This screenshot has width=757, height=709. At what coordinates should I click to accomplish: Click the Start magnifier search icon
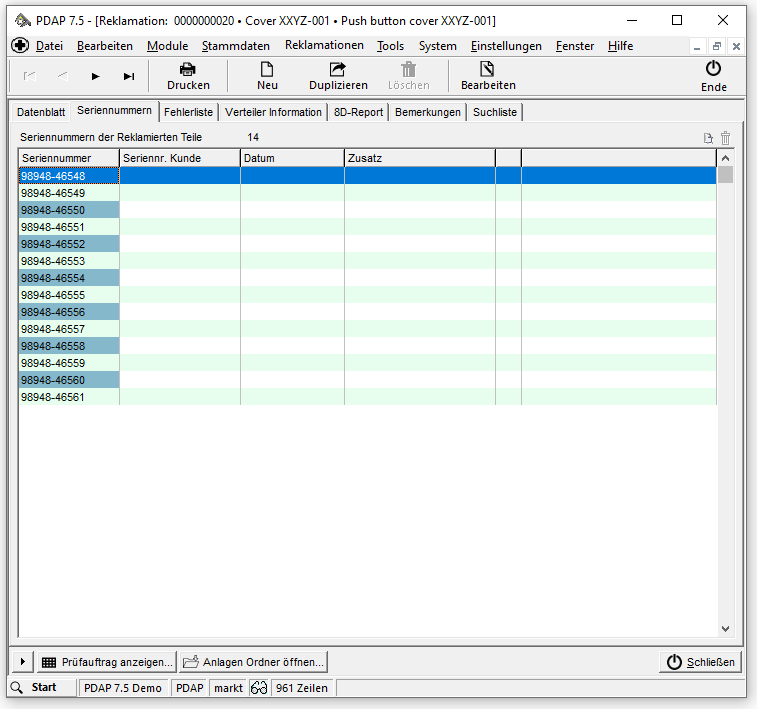[17, 687]
